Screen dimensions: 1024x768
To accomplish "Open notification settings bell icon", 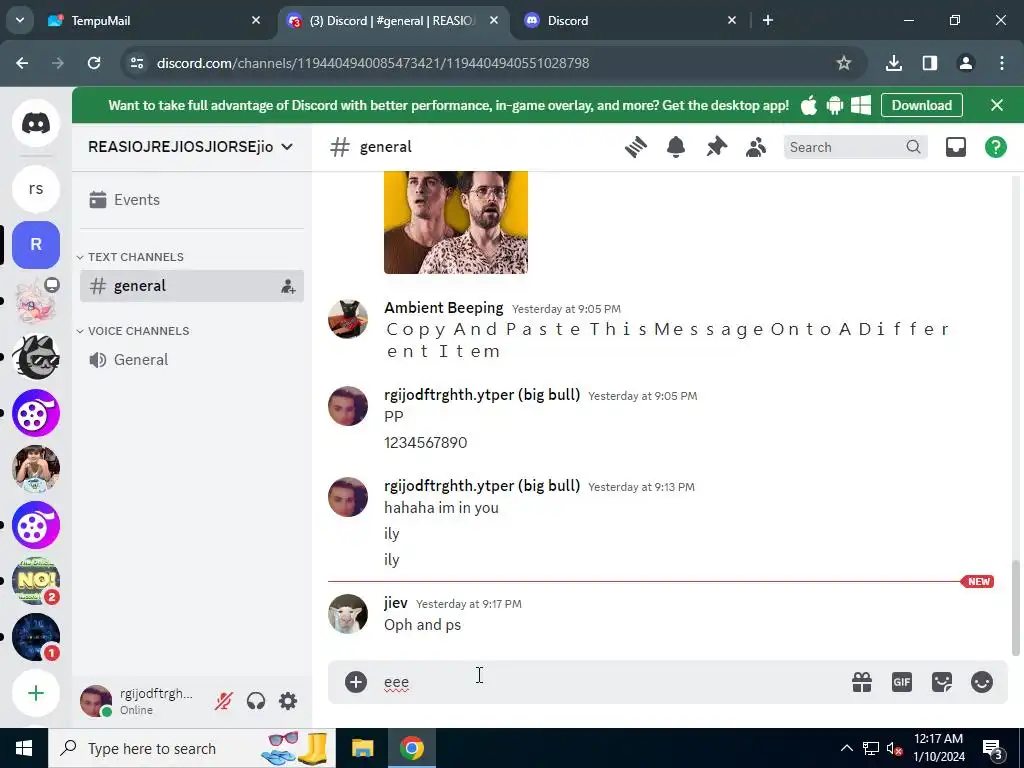I will [676, 147].
